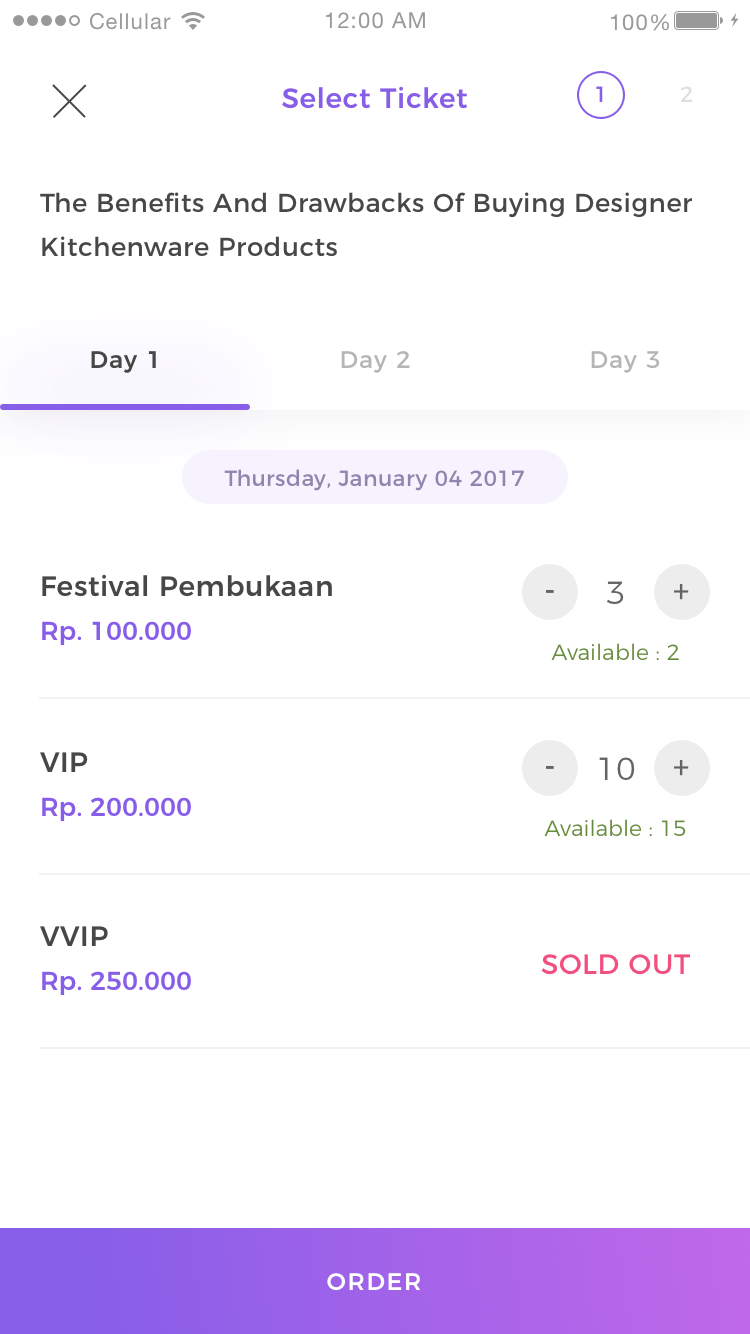Close the Select Ticket screen
Image resolution: width=750 pixels, height=1334 pixels.
pos(69,101)
